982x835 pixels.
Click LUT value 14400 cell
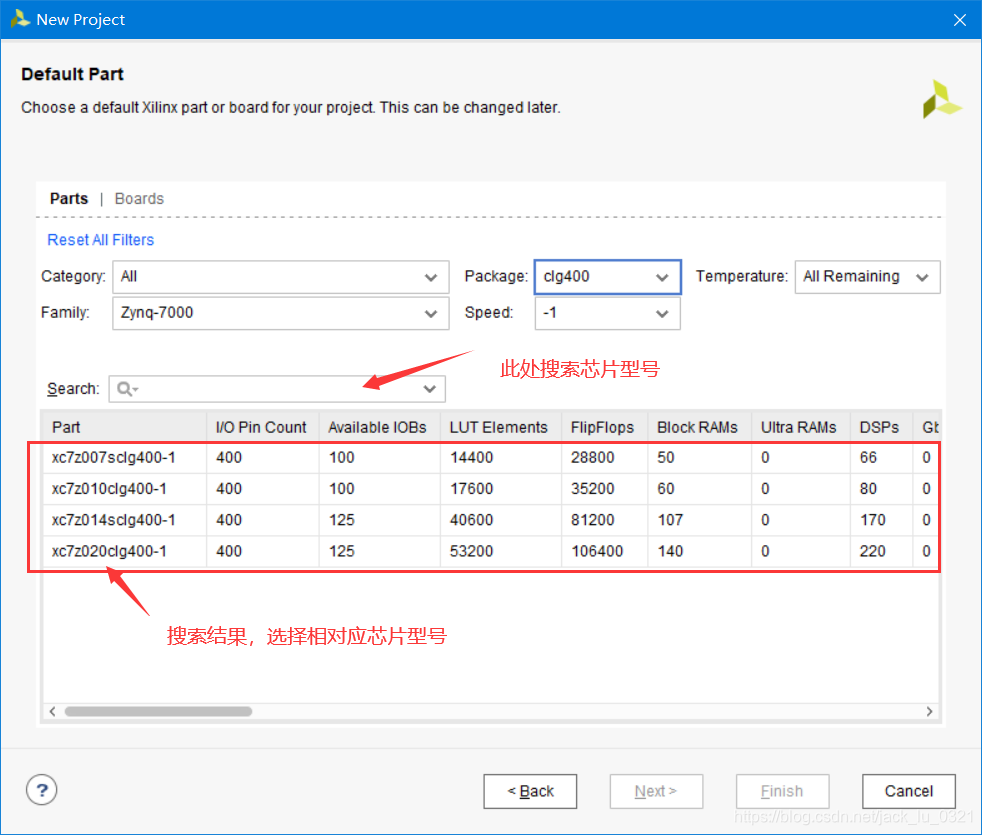(500, 457)
